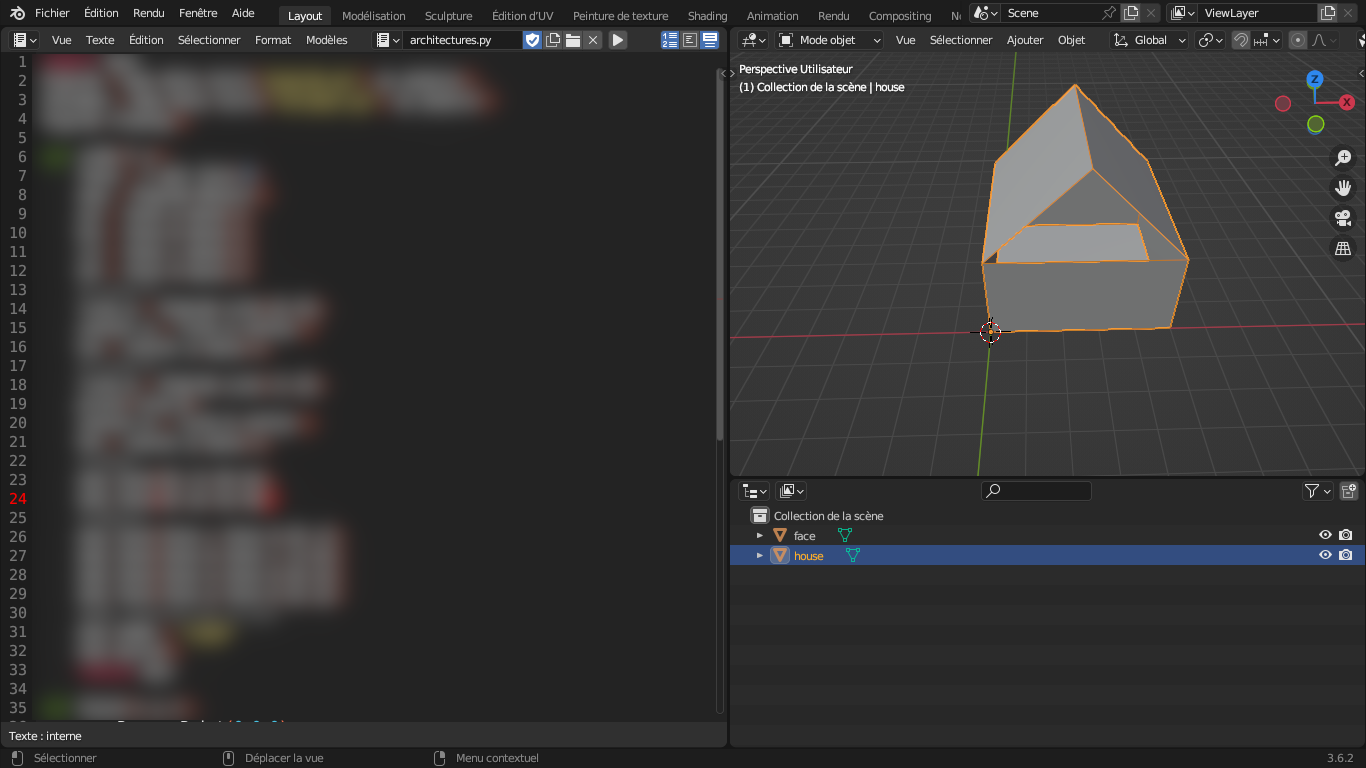
Task: Toggle camera view in the viewport
Action: pos(1343,218)
